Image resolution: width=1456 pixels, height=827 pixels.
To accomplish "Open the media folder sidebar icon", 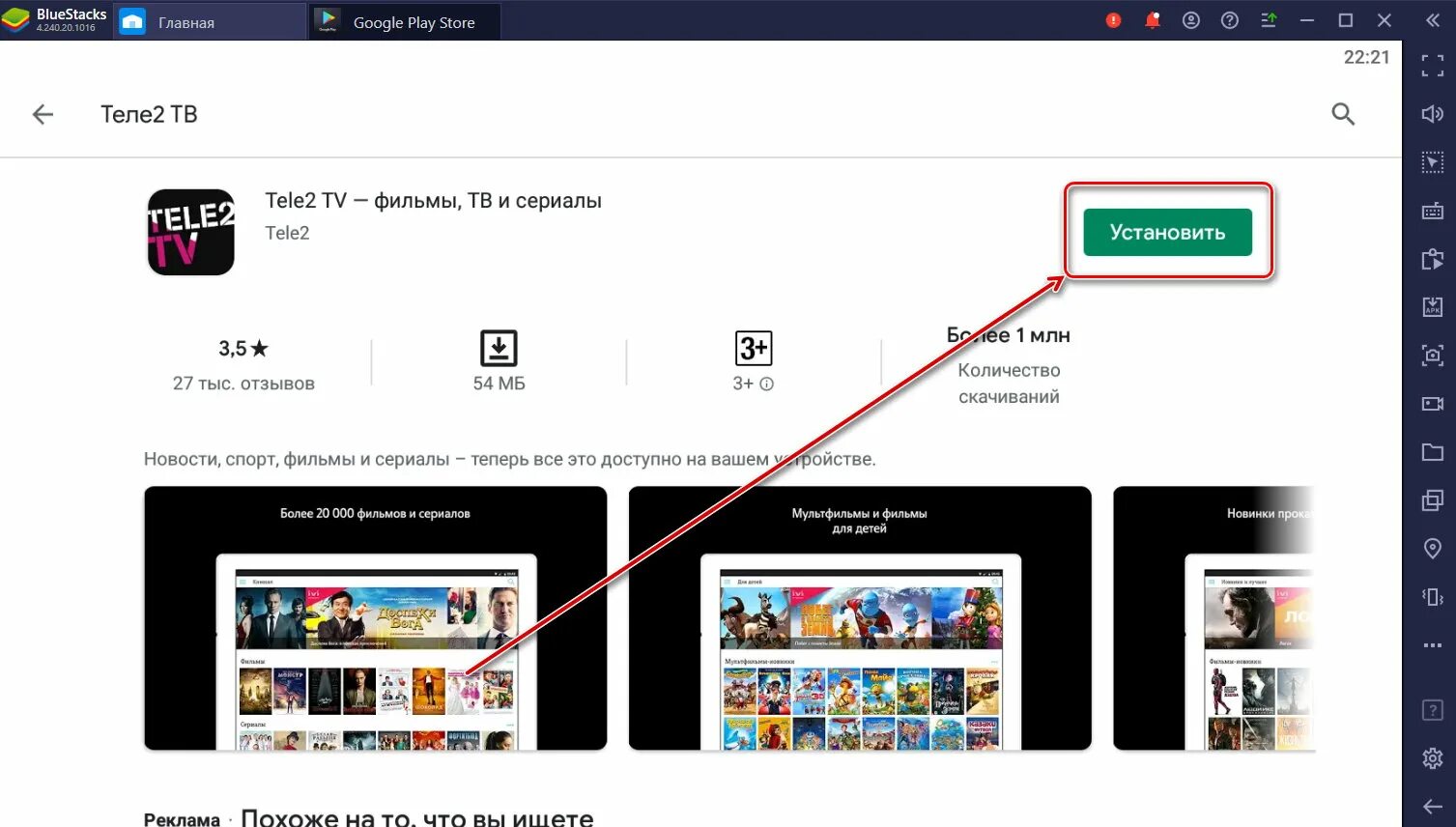I will (1433, 452).
